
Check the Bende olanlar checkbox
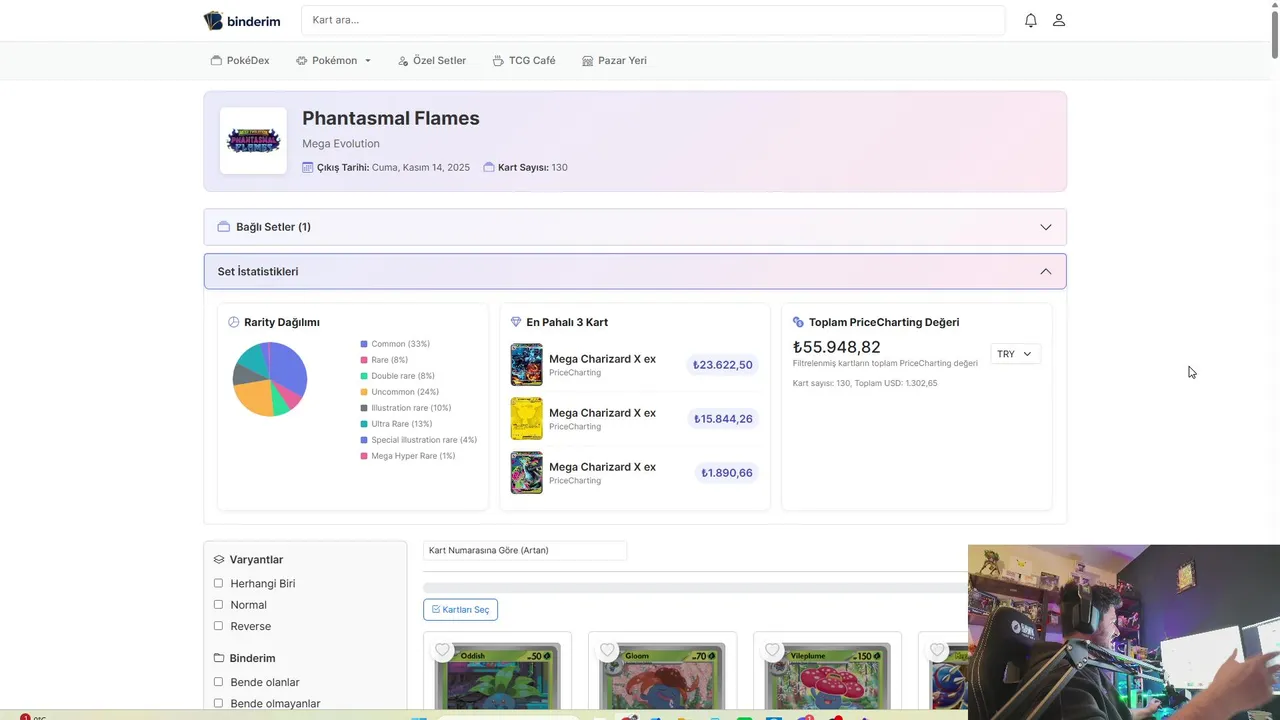[x=219, y=682]
